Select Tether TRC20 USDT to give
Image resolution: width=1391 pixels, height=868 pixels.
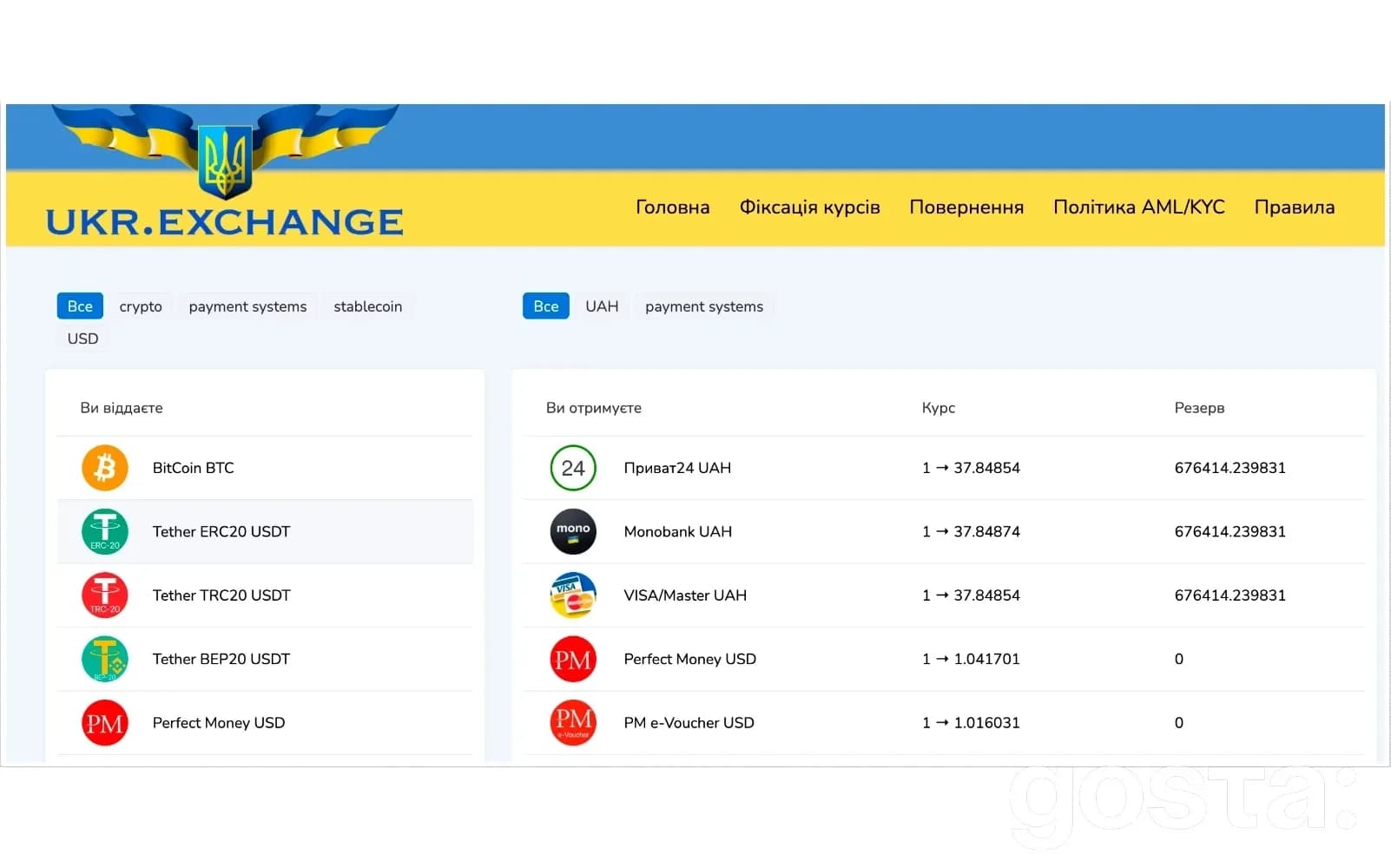tap(265, 595)
